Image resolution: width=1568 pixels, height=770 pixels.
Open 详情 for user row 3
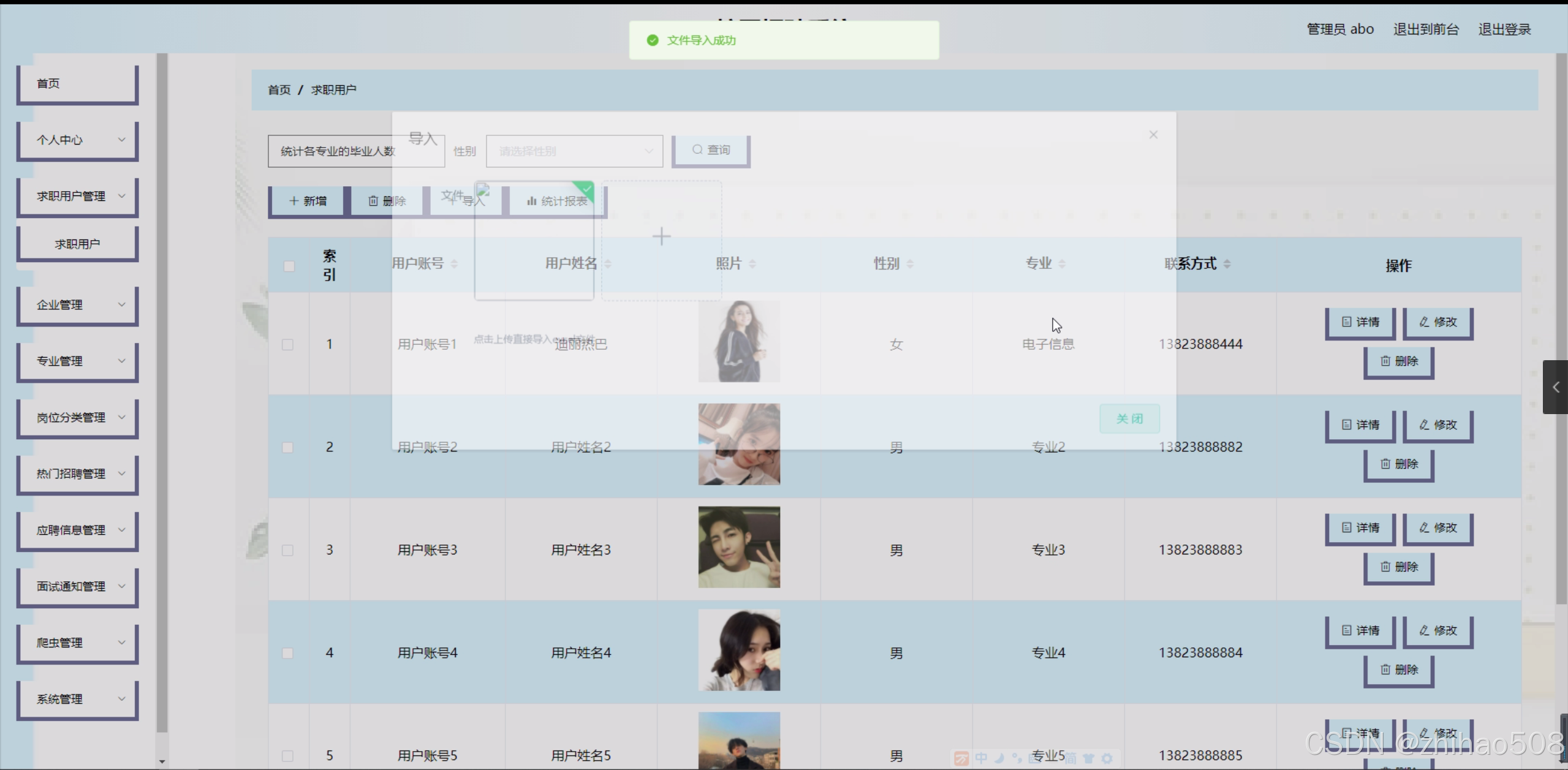coord(1360,527)
